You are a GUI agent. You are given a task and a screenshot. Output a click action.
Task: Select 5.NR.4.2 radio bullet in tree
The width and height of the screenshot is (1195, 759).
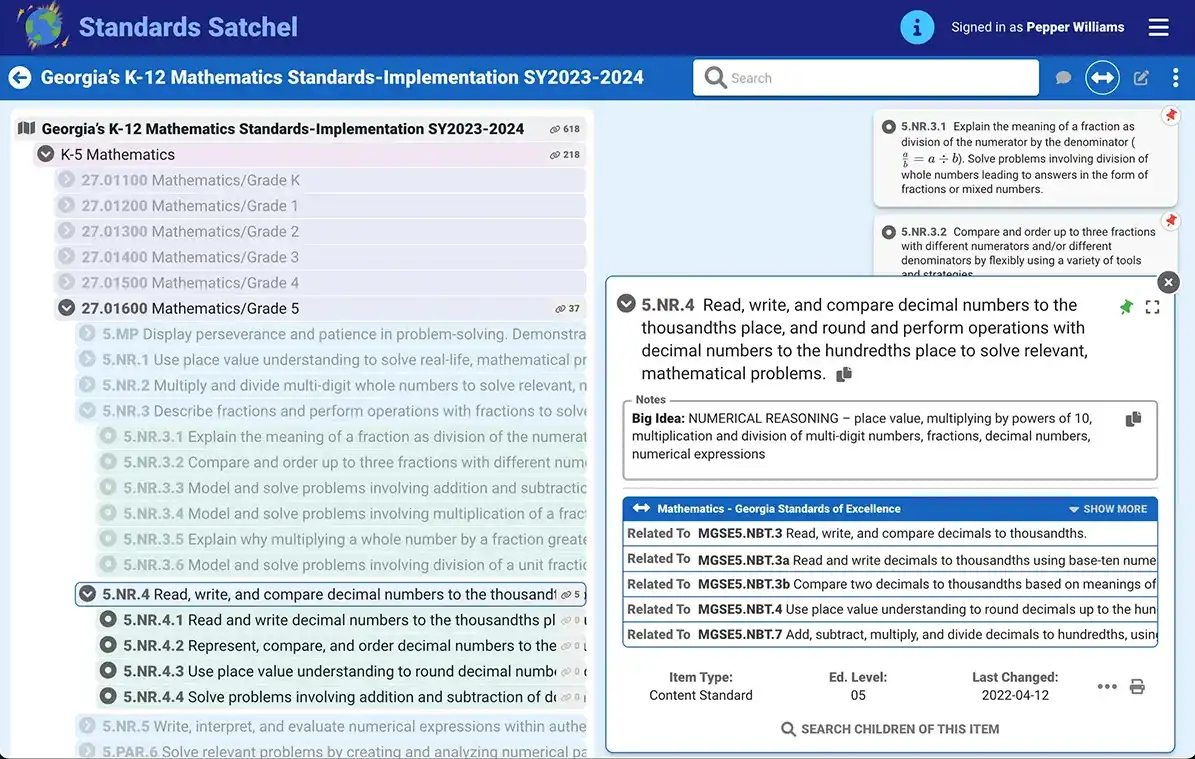[108, 645]
